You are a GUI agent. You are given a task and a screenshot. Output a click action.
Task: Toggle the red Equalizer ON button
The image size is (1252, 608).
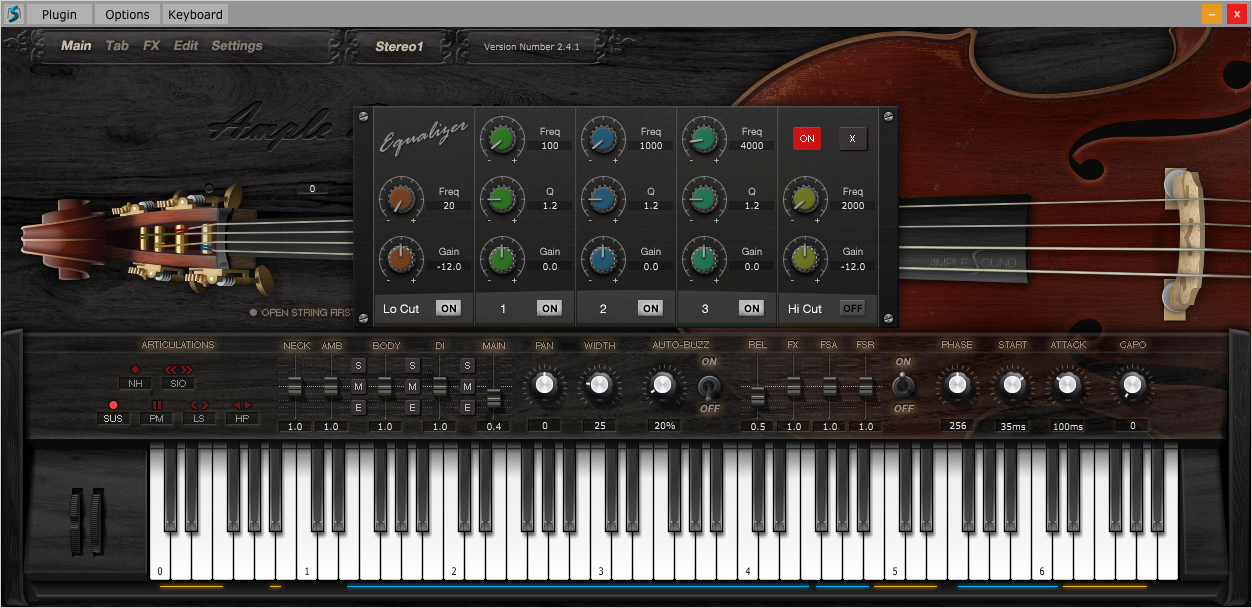(x=807, y=139)
